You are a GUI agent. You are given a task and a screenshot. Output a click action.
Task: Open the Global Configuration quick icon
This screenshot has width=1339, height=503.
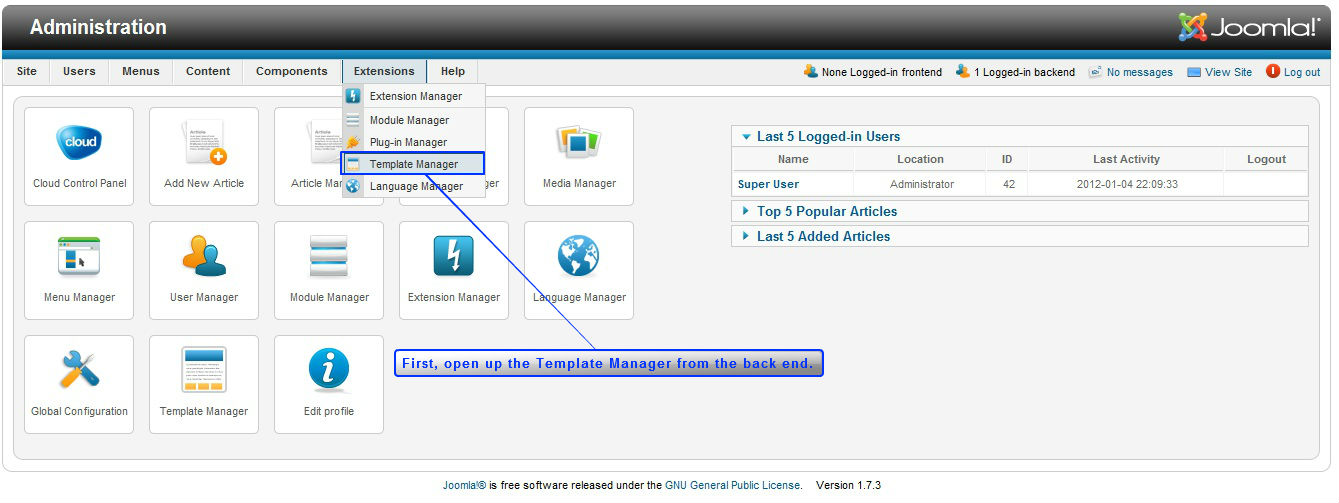(x=79, y=385)
